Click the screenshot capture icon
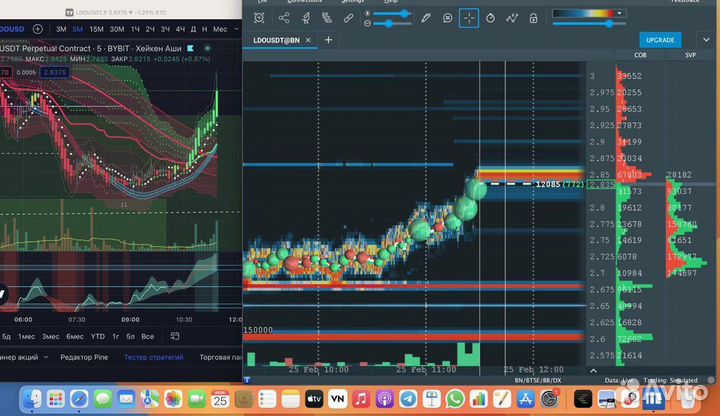Viewport: 720px width, 416px height. tap(259, 18)
